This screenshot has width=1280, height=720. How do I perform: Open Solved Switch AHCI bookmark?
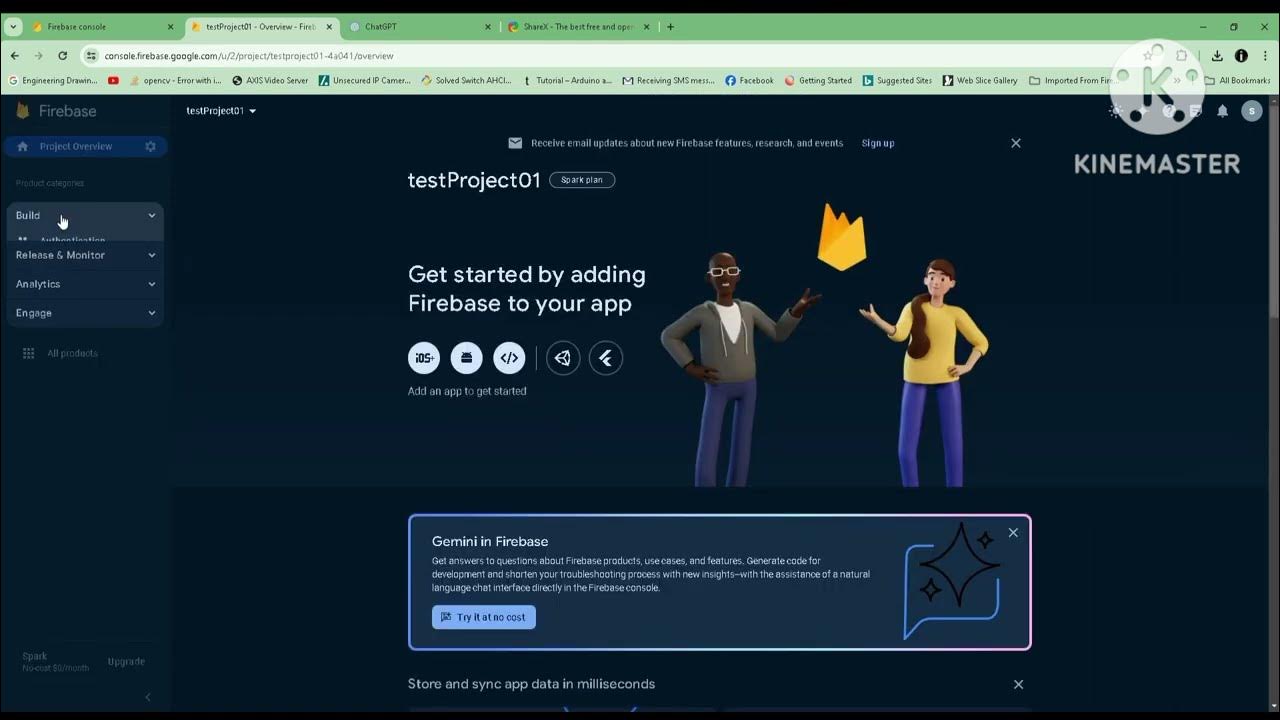(467, 80)
